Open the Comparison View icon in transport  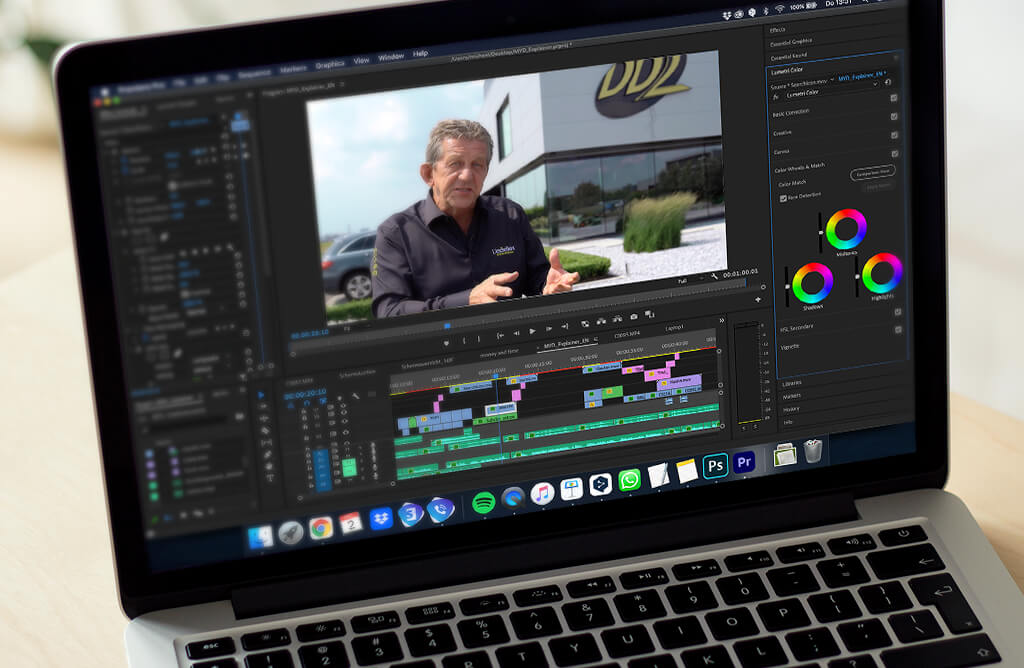tap(650, 315)
